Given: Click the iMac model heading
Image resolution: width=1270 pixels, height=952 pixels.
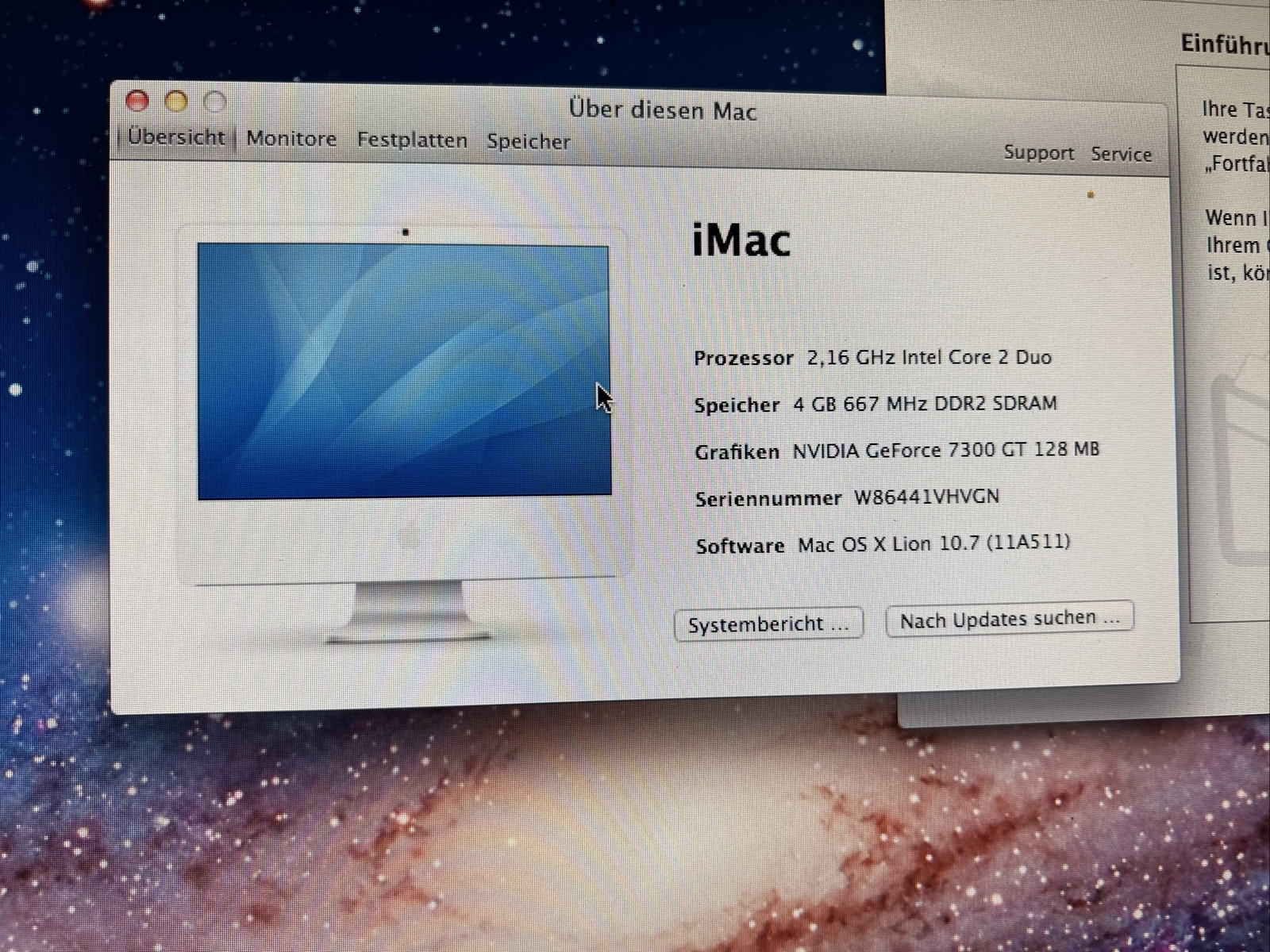Looking at the screenshot, I should (741, 240).
